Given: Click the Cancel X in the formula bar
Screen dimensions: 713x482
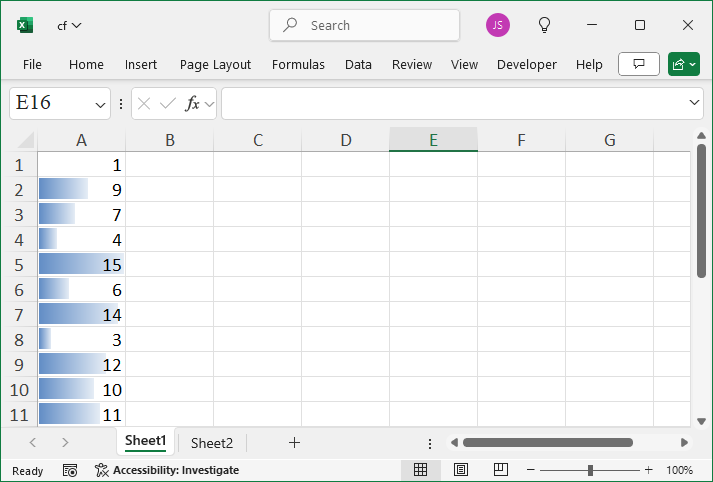Looking at the screenshot, I should pos(144,104).
